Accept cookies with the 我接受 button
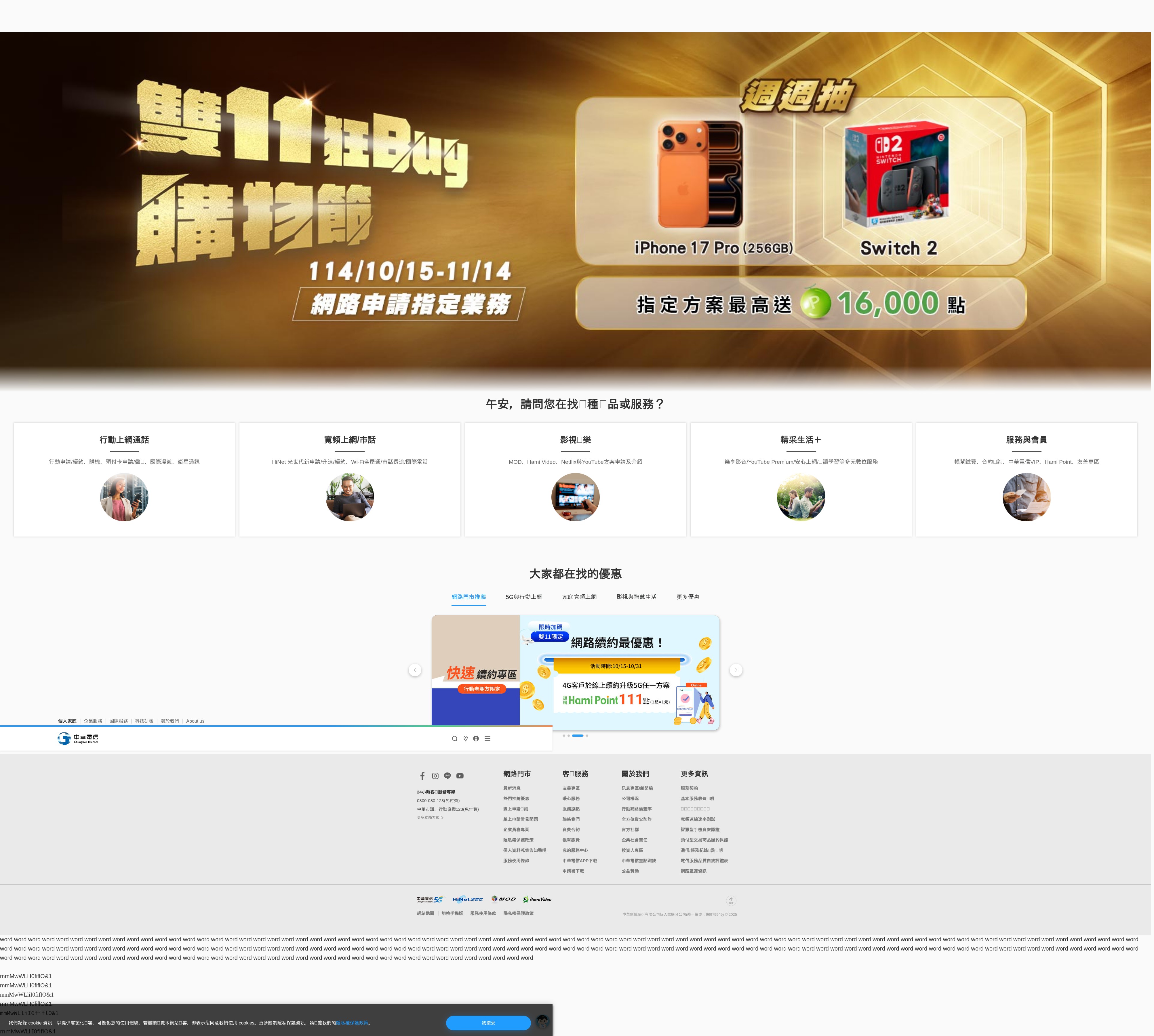The image size is (1154, 1036). 488,1023
